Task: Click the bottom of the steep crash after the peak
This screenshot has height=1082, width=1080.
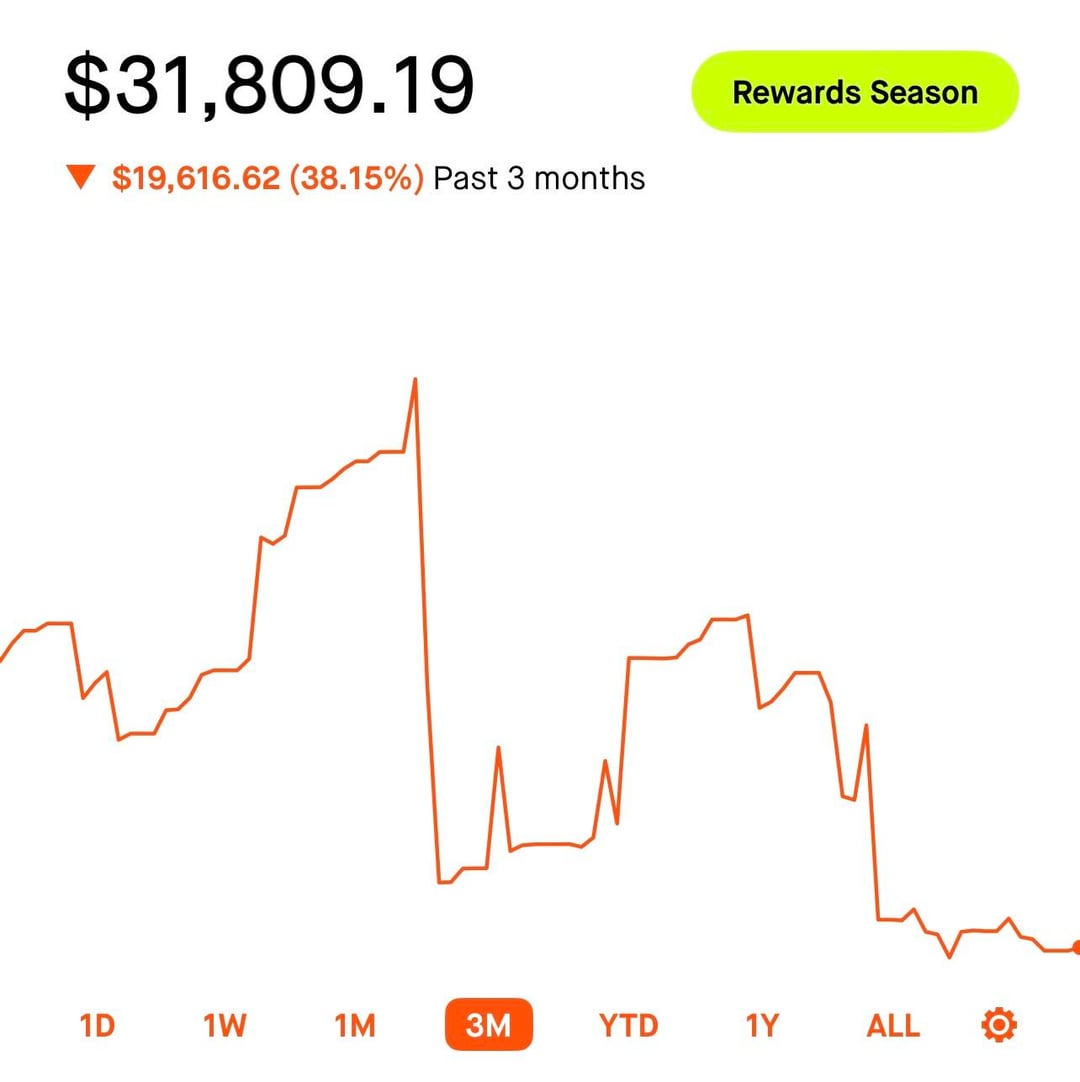Action: 440,882
